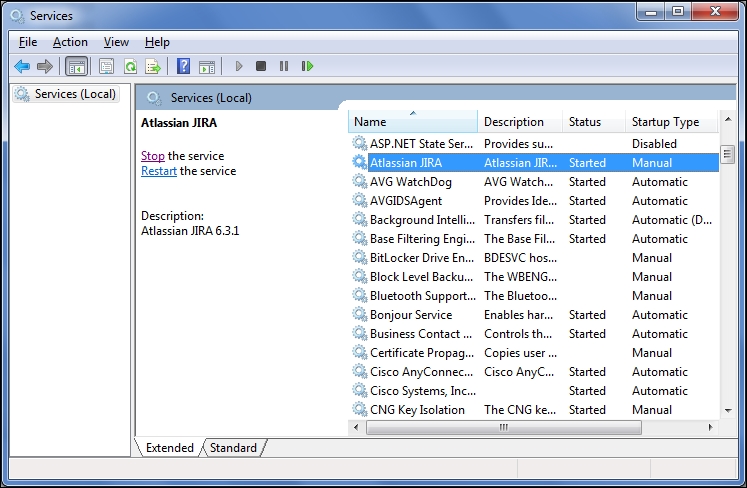The height and width of the screenshot is (488, 747).
Task: Click the Services title bar icon
Action: 17,16
